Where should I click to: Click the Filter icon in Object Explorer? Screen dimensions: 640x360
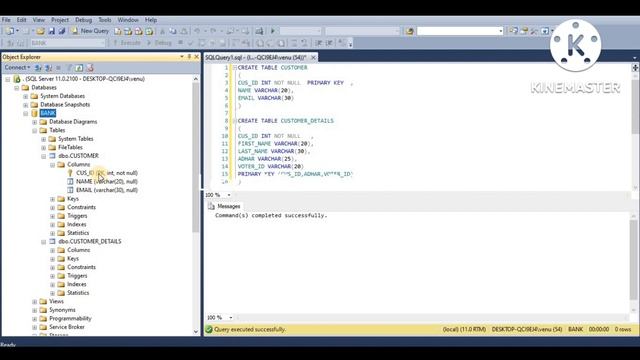[69, 68]
